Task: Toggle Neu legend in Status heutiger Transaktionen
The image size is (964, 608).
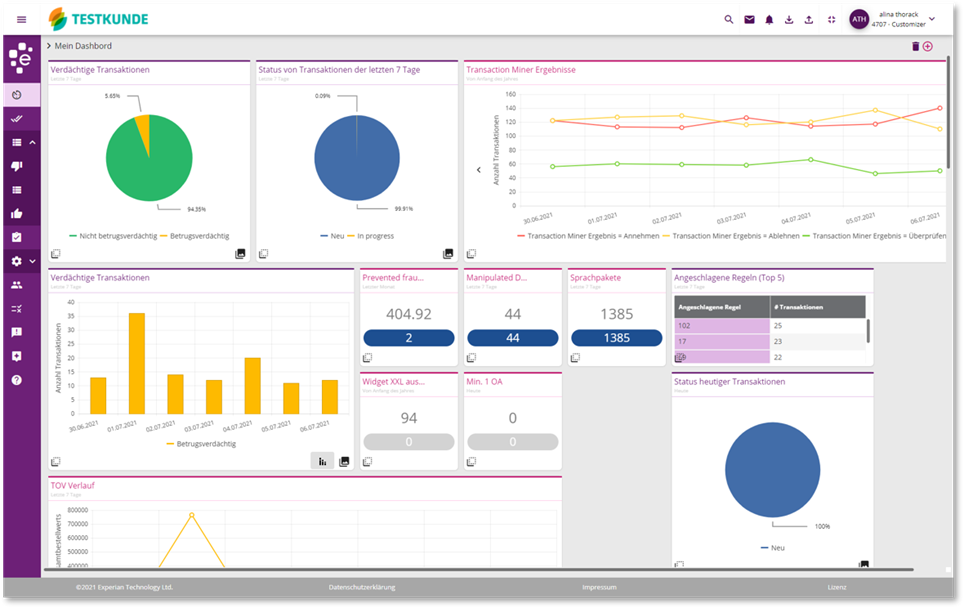Action: coord(772,548)
